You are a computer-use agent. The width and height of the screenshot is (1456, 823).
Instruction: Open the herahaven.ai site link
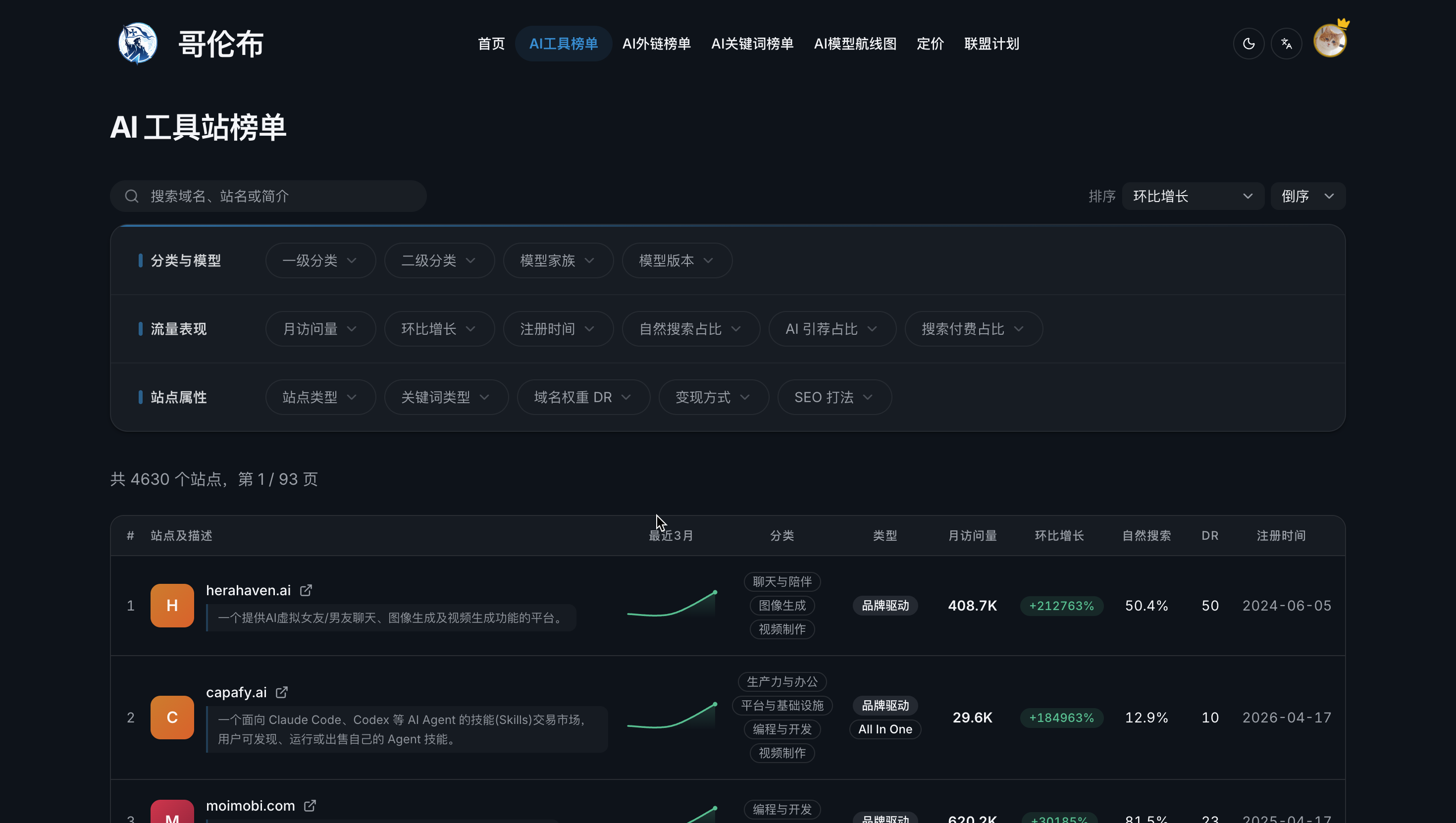pyautogui.click(x=248, y=590)
